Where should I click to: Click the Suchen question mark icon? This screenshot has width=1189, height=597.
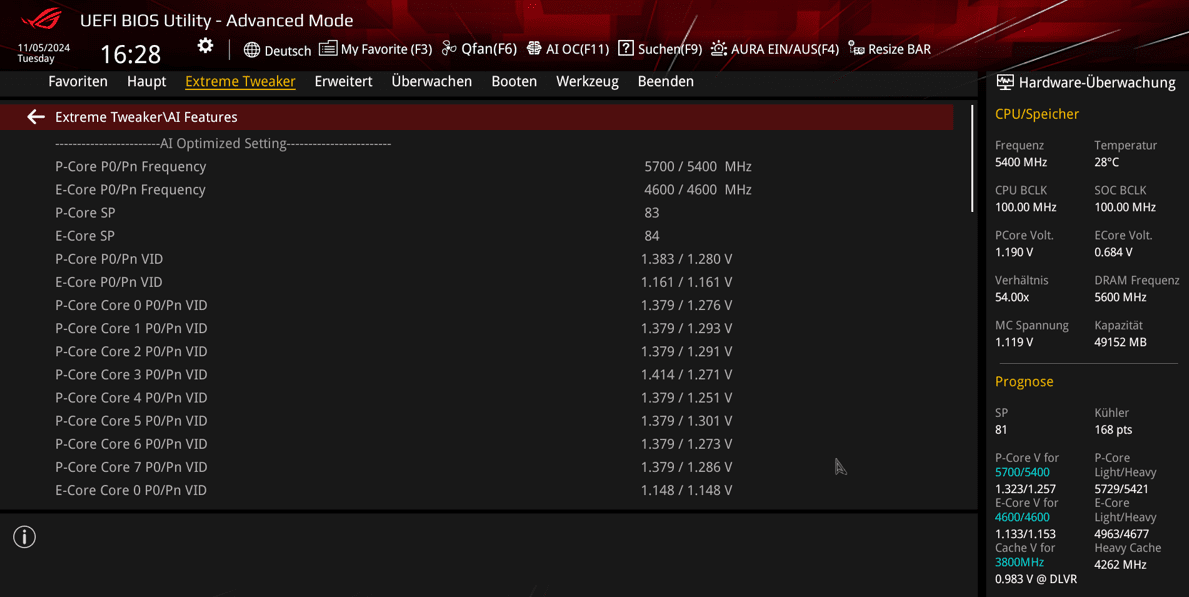tap(626, 48)
